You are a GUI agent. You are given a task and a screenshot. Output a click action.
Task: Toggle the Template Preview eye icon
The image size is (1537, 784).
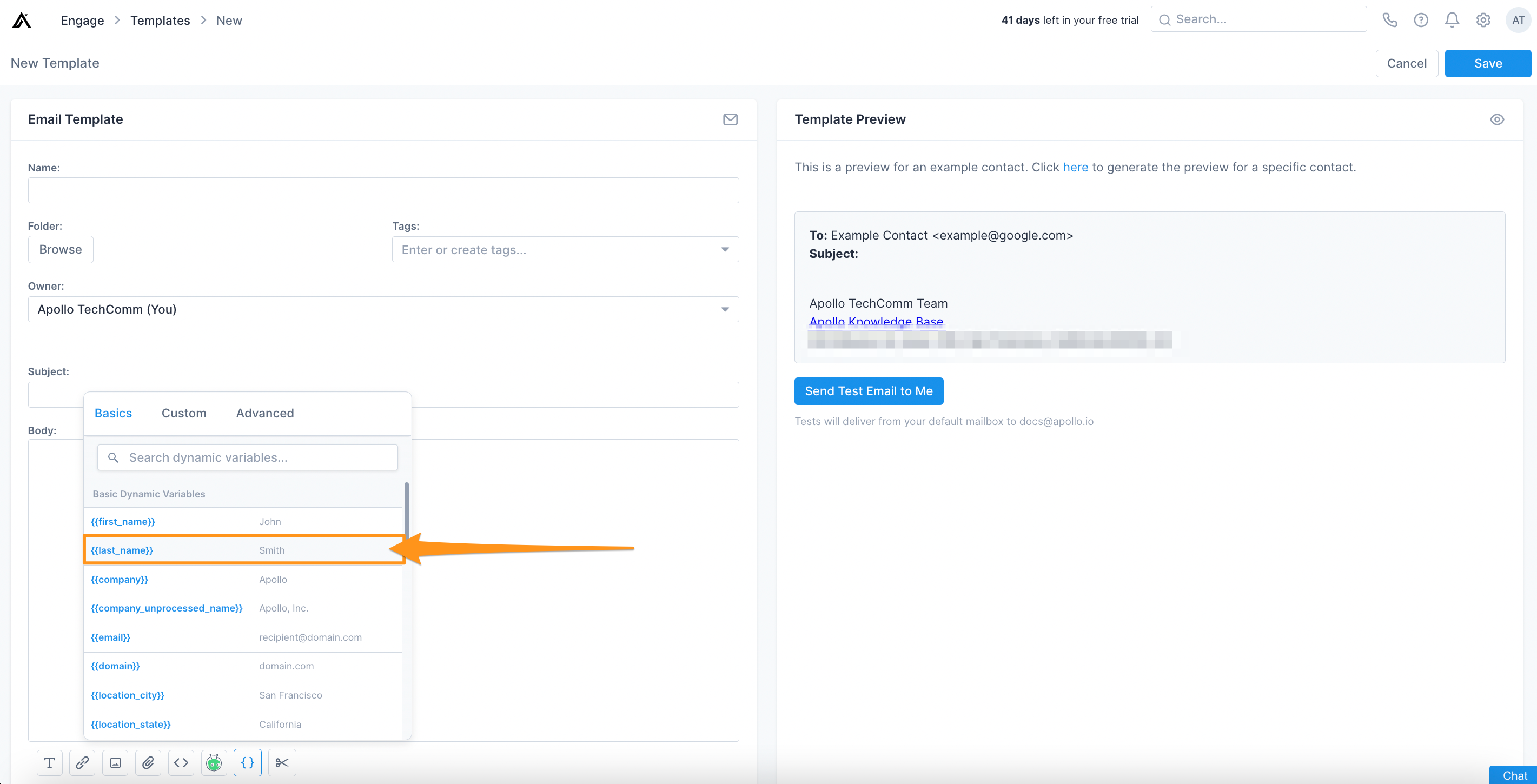click(x=1498, y=119)
